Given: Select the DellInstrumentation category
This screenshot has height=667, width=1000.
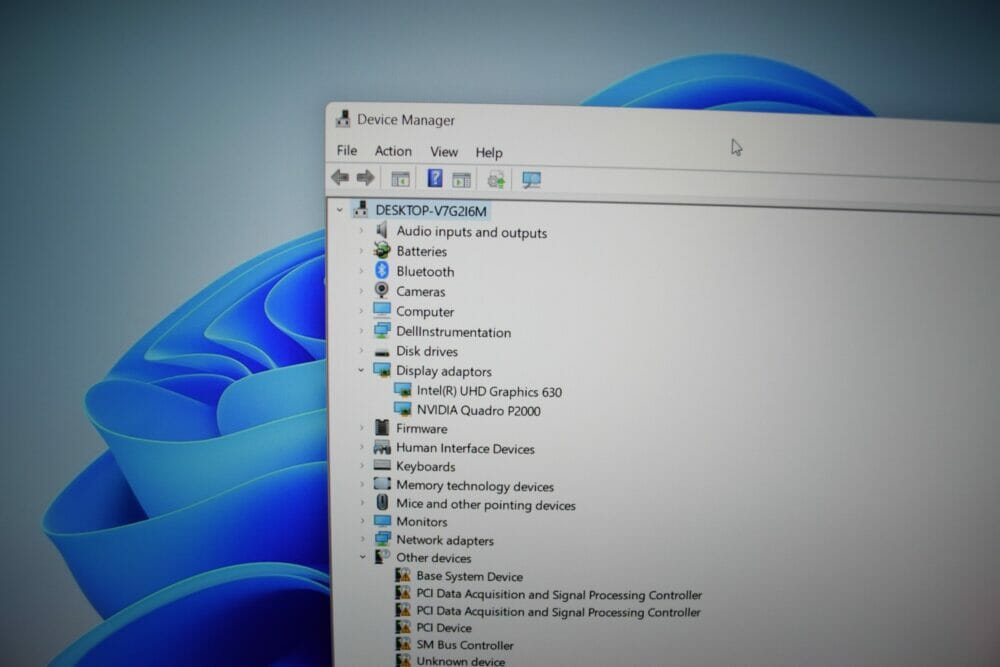Looking at the screenshot, I should point(453,332).
